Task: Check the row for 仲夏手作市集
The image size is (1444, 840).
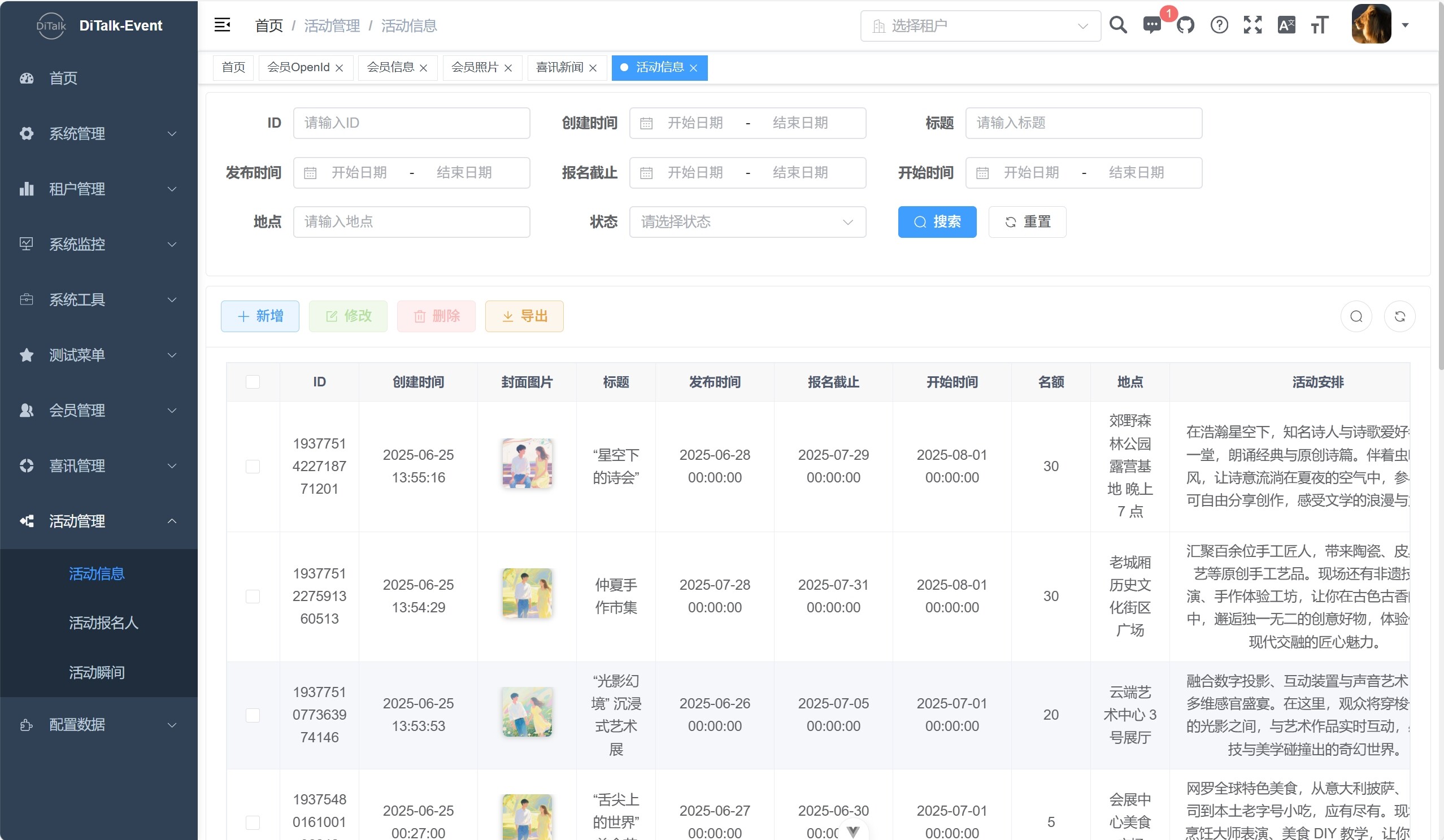Action: [253, 597]
